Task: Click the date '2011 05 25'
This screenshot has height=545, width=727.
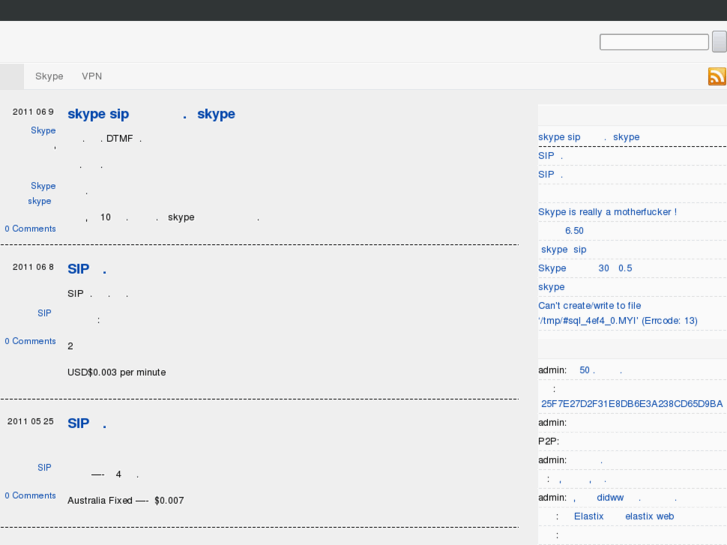Action: click(30, 421)
